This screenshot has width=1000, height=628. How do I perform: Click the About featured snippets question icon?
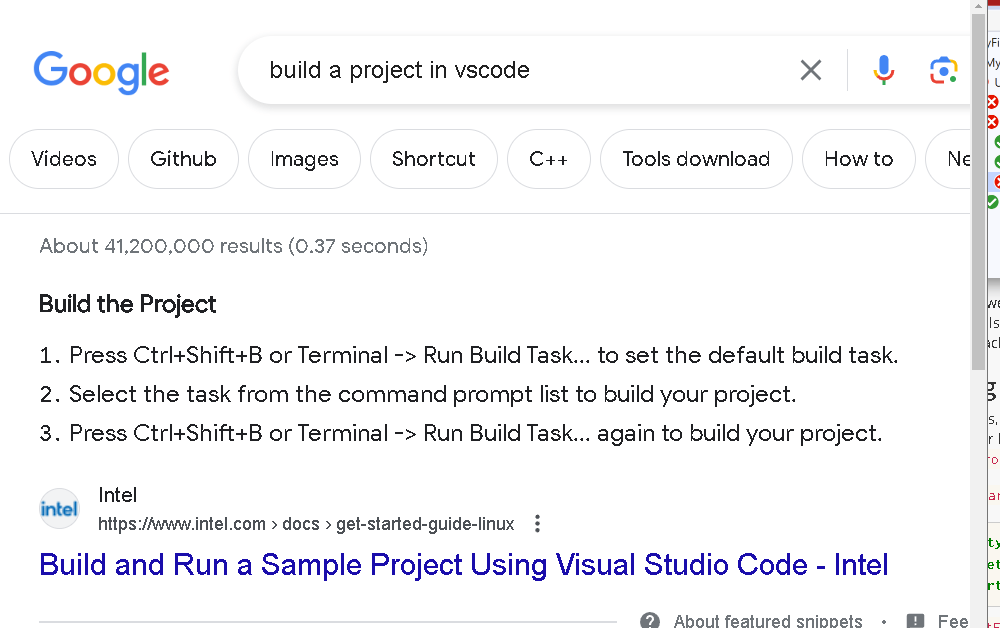coord(650,620)
